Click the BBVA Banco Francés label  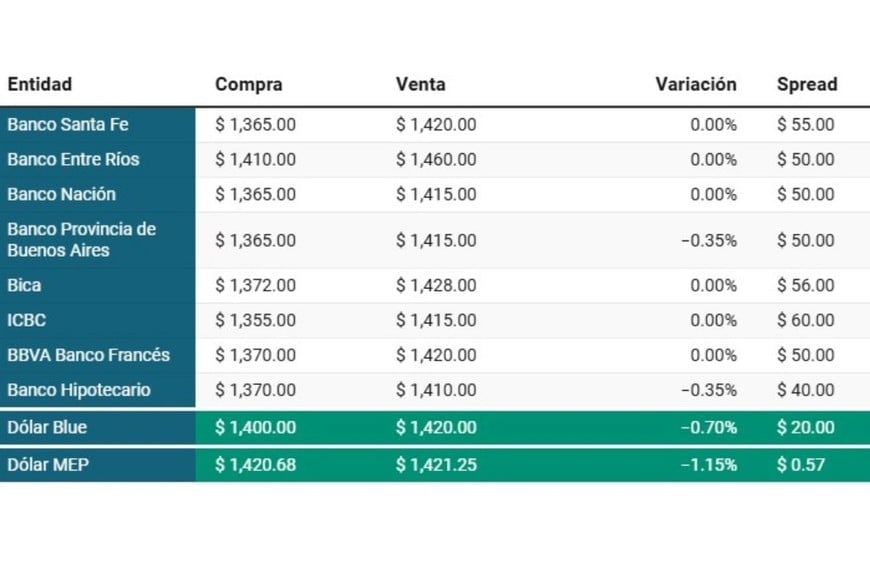point(89,355)
